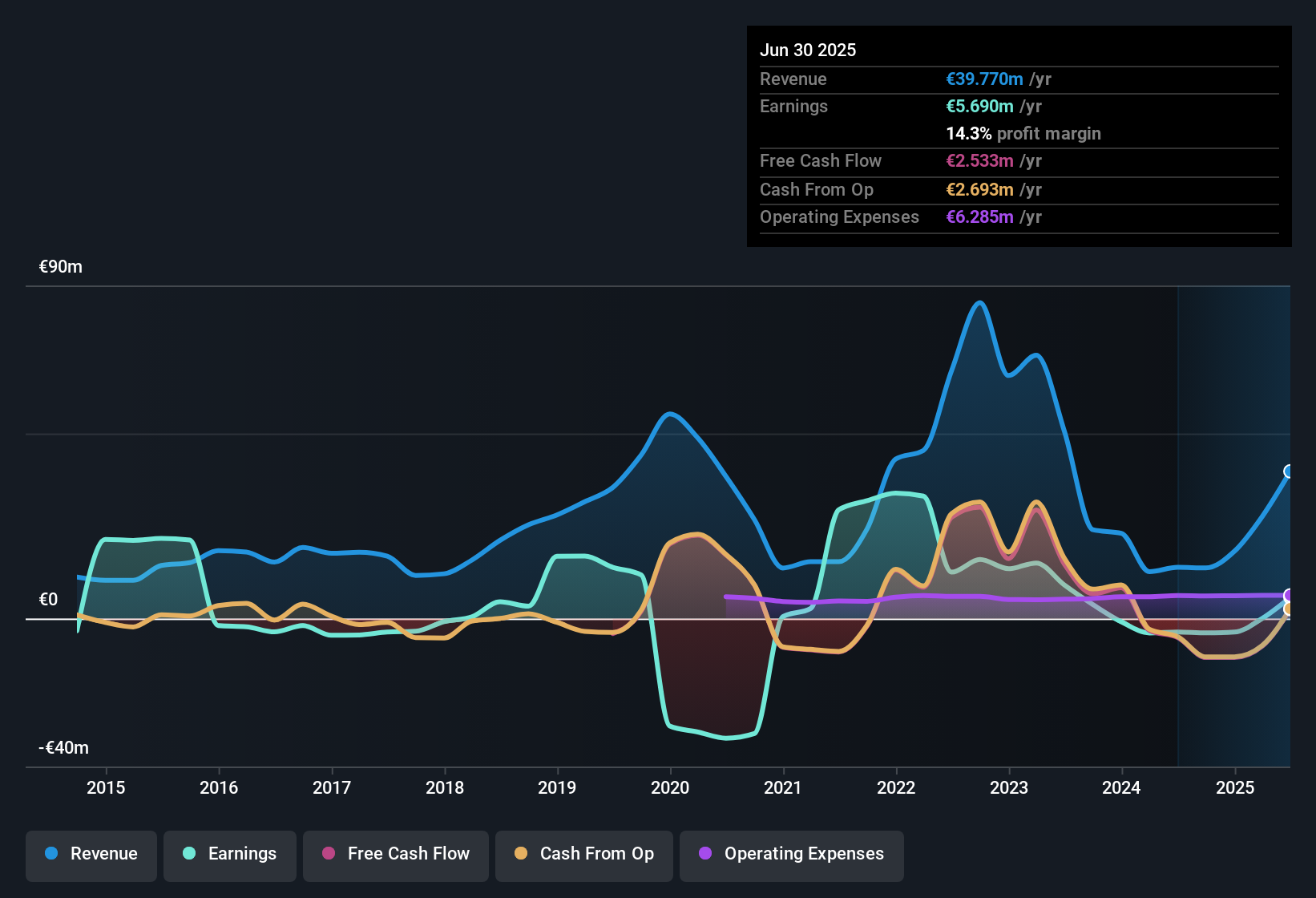1316x898 pixels.
Task: Click the blue Revenue color swatch
Action: click(x=50, y=854)
